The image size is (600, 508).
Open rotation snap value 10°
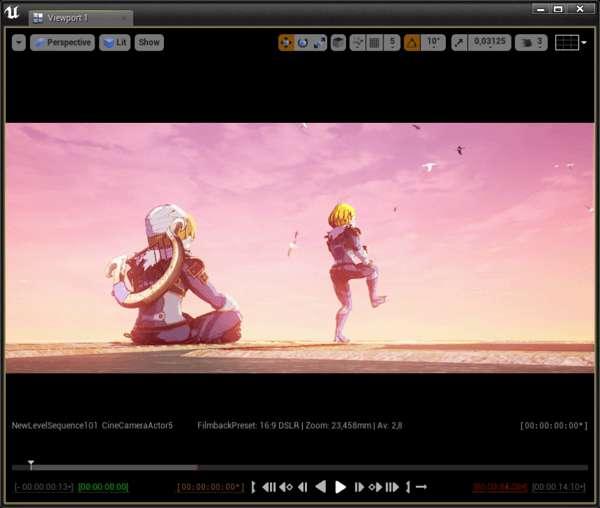[x=433, y=42]
